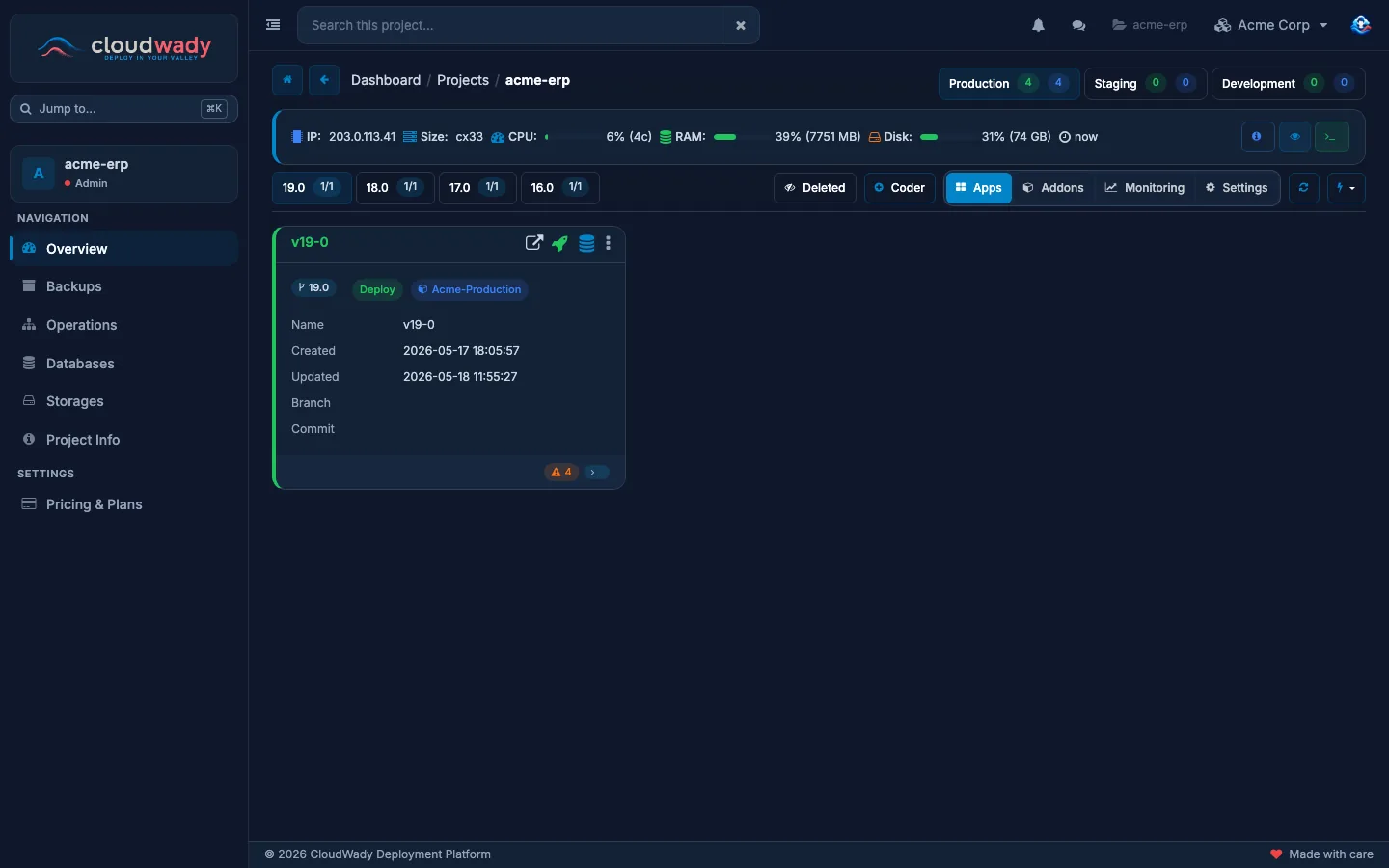
Task: Select the Production environment tab
Action: [1009, 83]
